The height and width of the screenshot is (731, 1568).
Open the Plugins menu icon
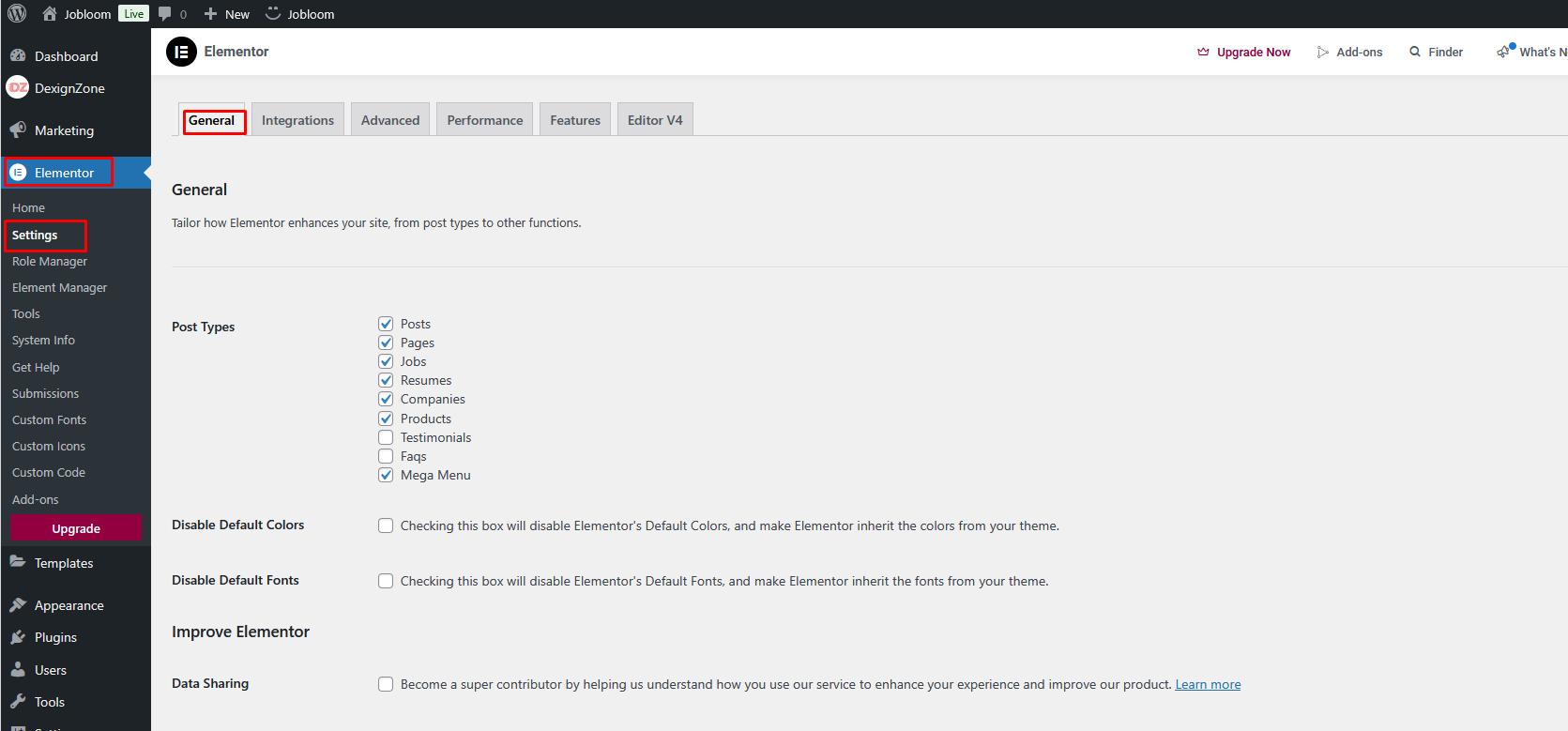[x=18, y=637]
